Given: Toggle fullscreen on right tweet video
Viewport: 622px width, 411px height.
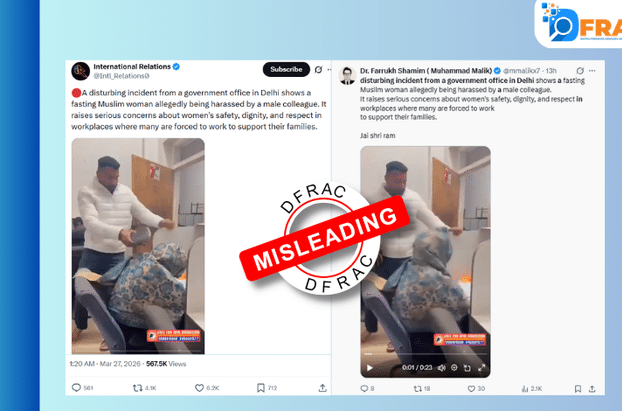Looking at the screenshot, I should coord(481,368).
